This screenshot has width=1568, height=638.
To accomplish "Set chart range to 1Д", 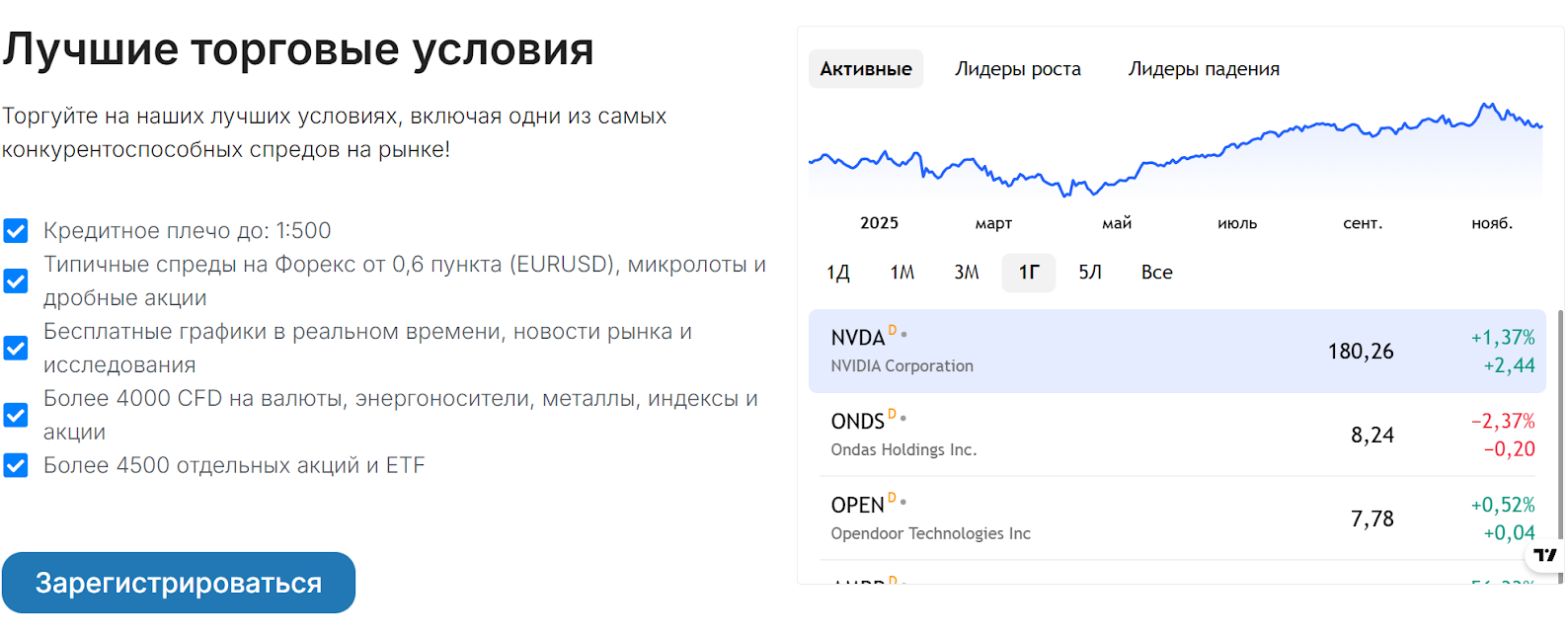I will [x=838, y=273].
